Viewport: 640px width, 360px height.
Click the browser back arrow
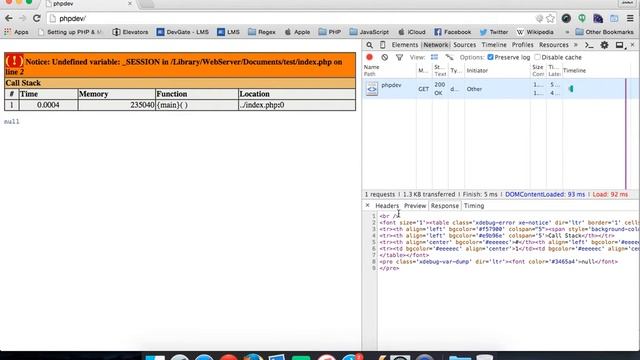pos(9,18)
